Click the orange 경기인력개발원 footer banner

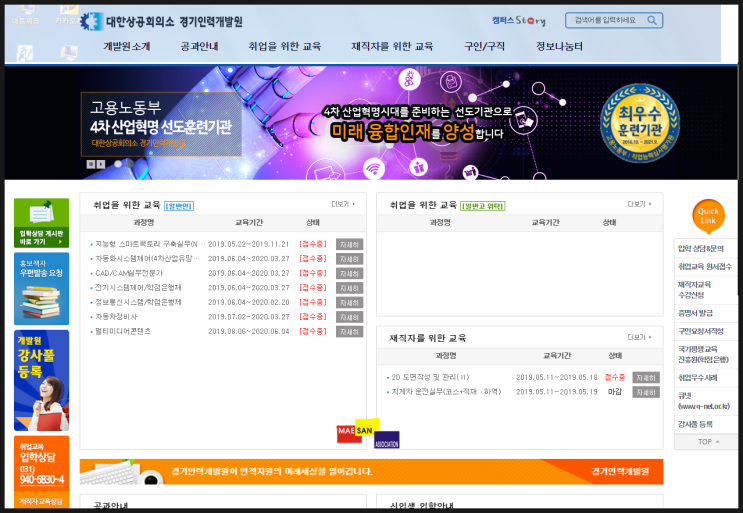coord(371,471)
